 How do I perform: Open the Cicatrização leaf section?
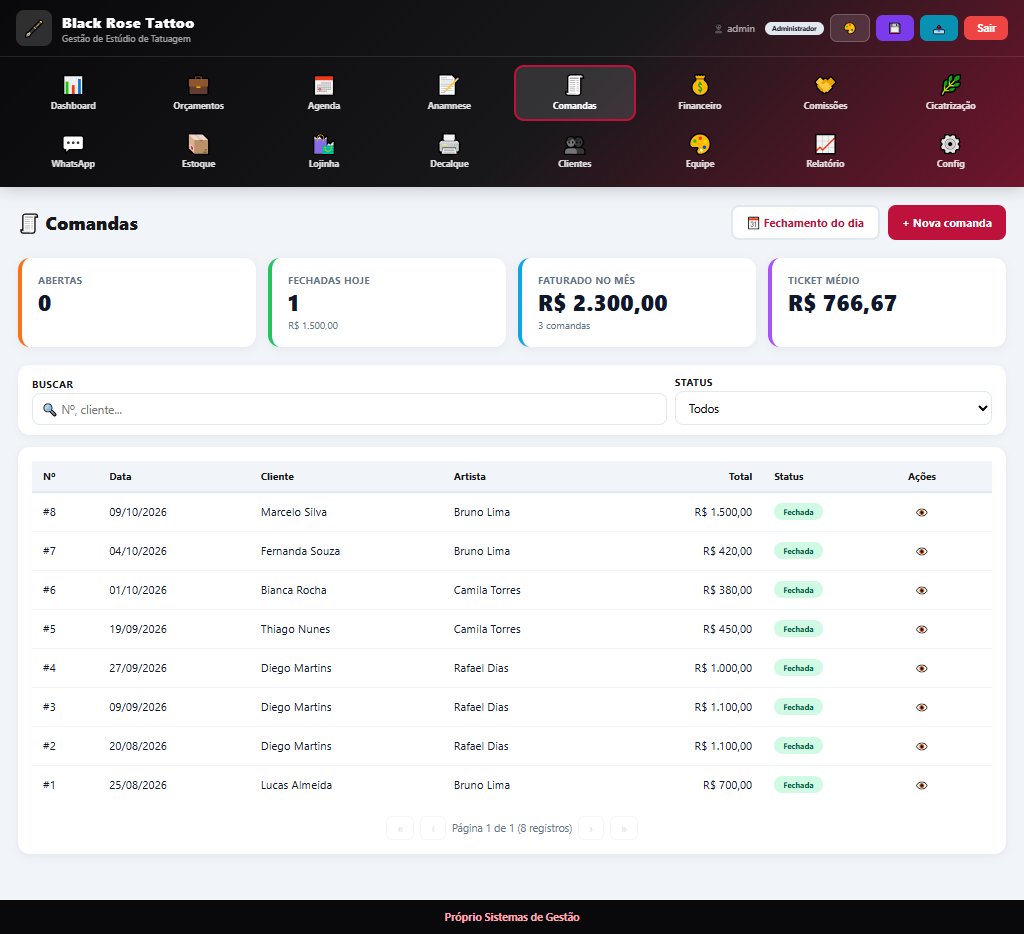point(951,93)
